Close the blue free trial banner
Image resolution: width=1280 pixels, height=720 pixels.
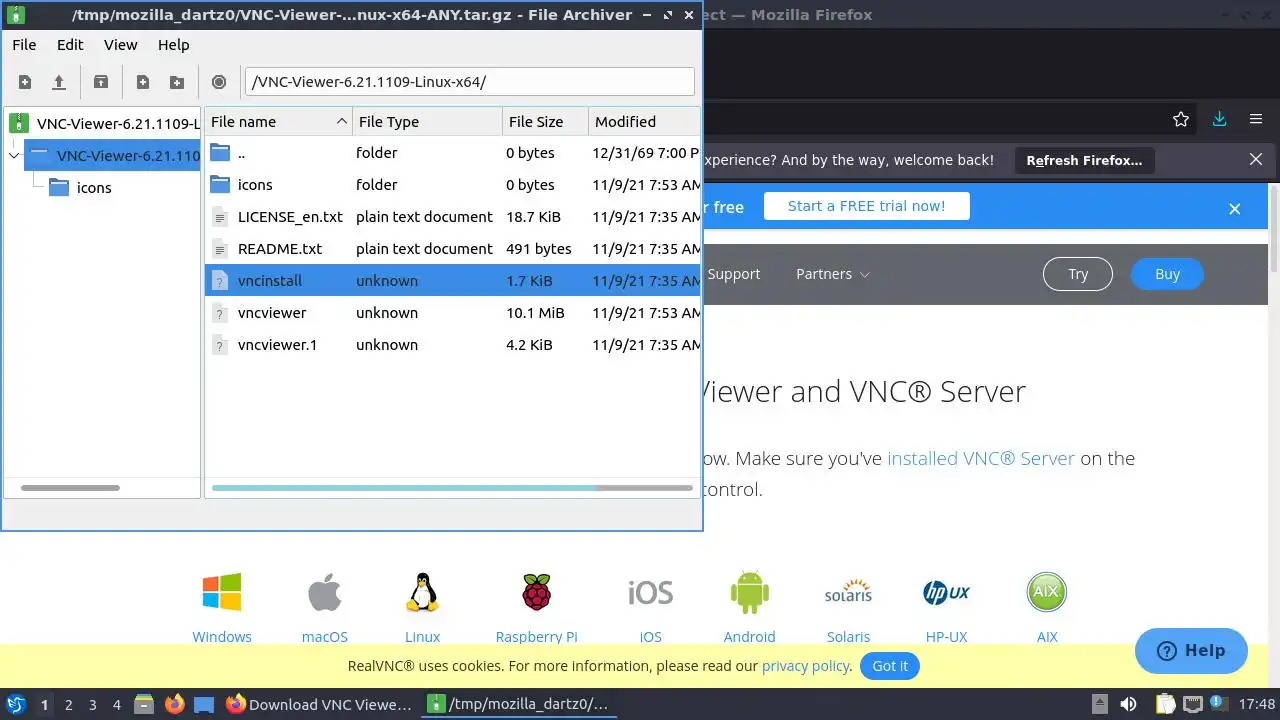point(1234,209)
